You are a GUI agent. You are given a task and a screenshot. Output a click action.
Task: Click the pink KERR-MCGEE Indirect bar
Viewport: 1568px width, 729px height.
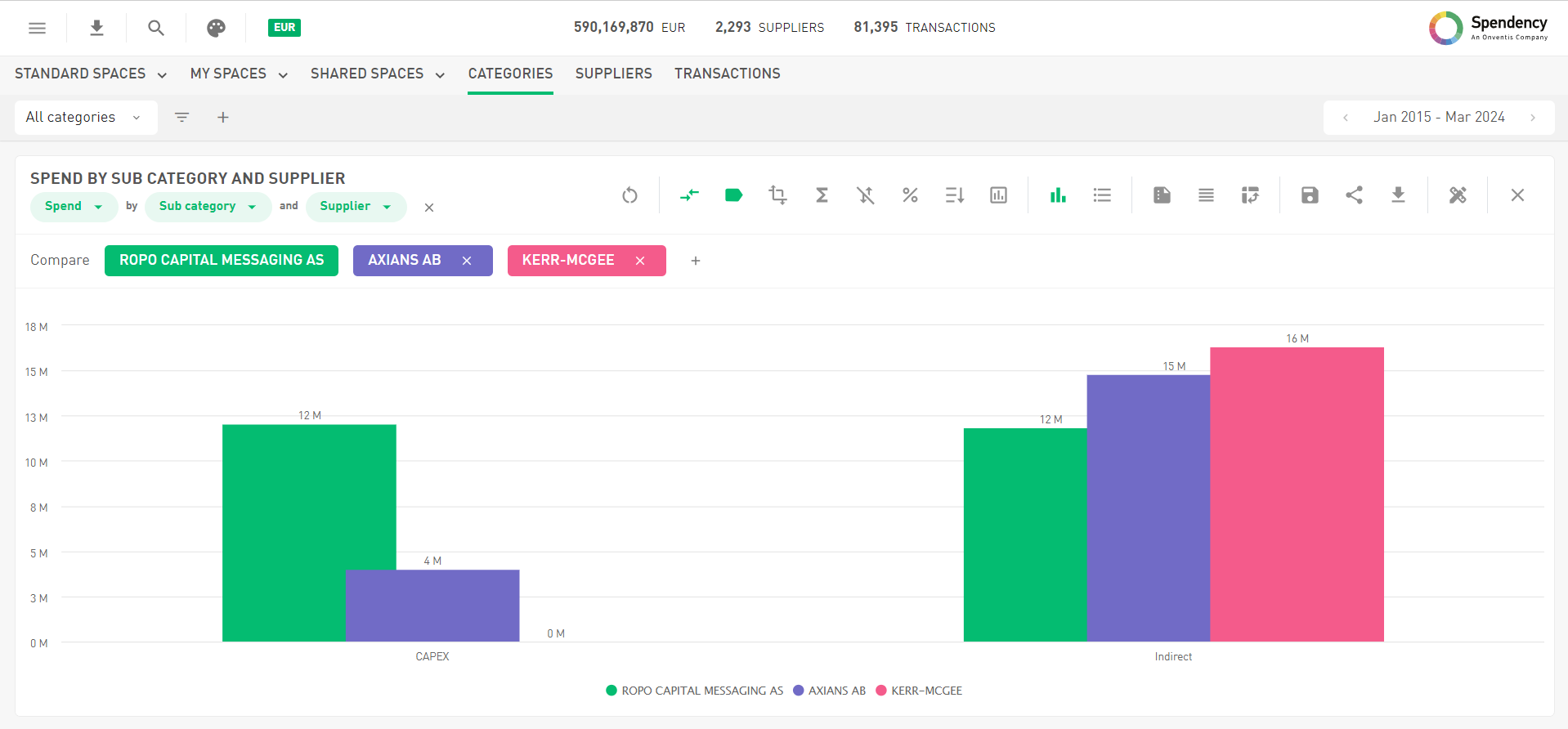click(1297, 494)
